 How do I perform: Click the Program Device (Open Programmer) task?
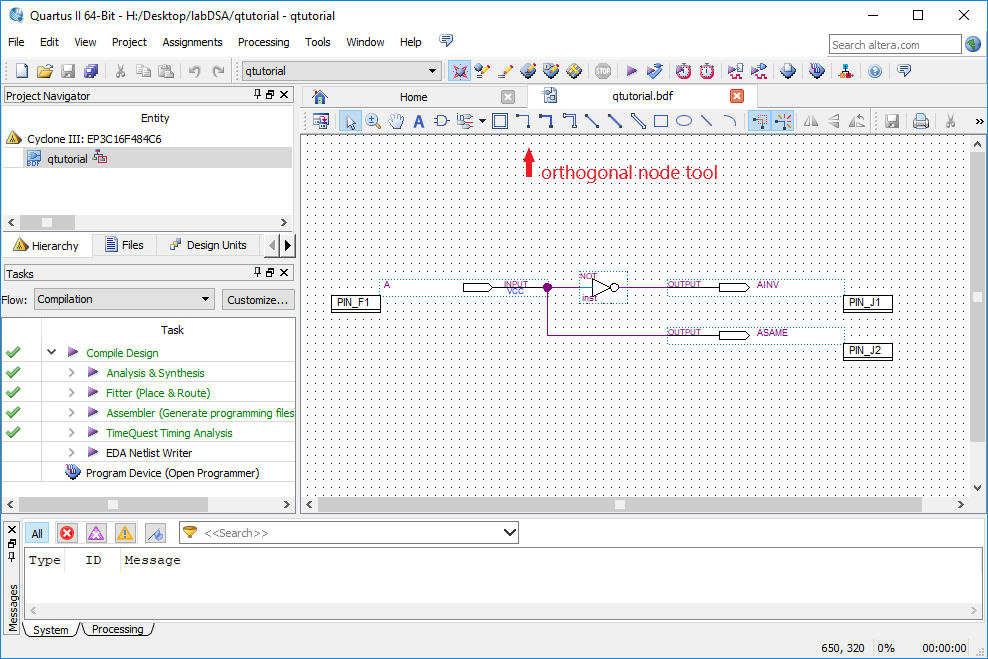(172, 473)
